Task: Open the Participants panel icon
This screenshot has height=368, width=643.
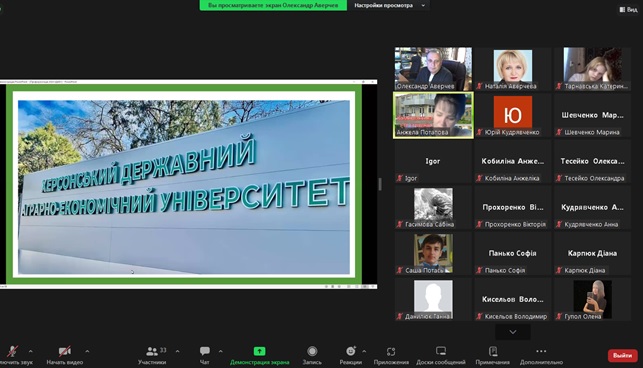Action: pos(152,351)
